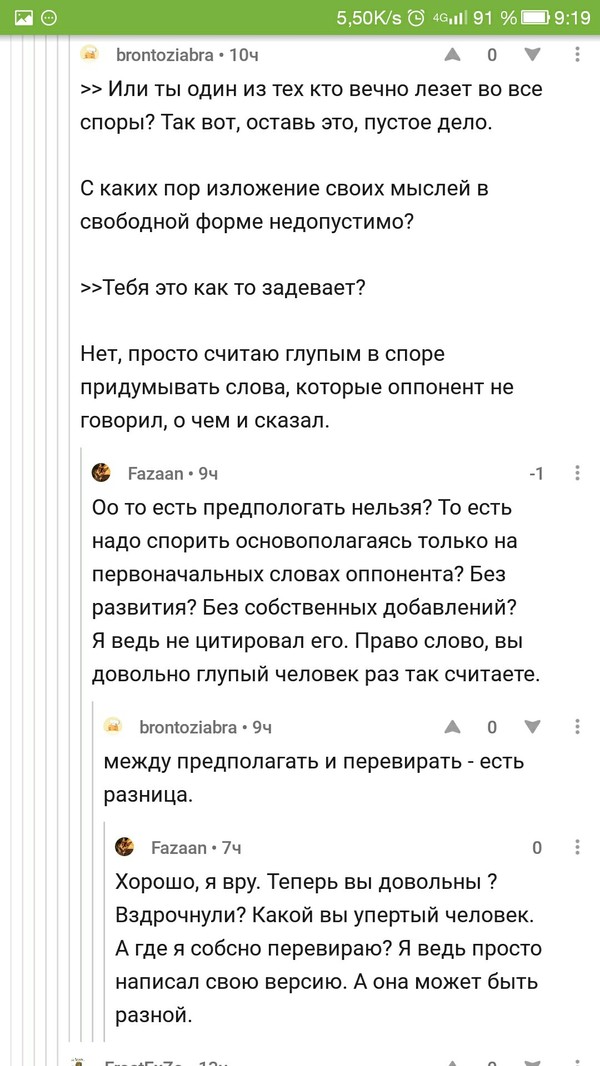Tap Fazaan's avatar on 7ч comment
The image size is (600, 1066).
point(125,847)
